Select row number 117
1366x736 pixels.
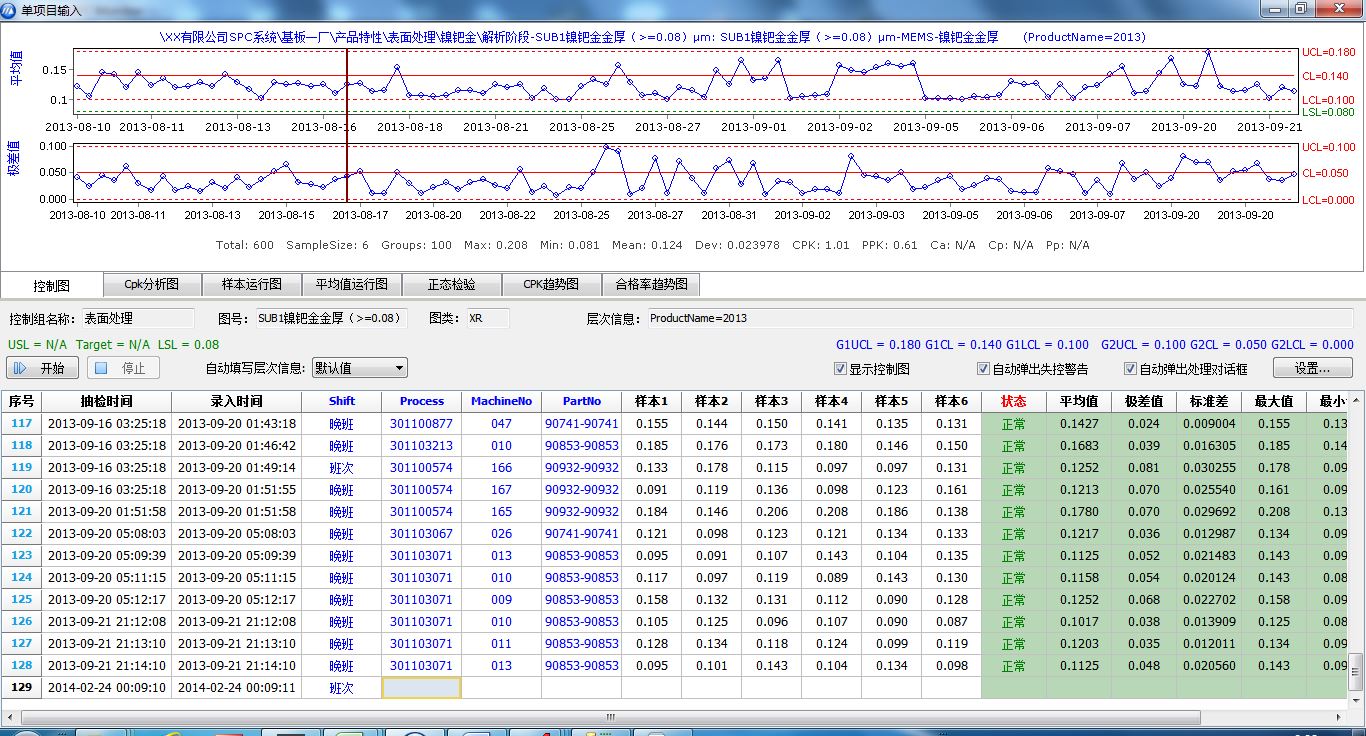click(21, 424)
